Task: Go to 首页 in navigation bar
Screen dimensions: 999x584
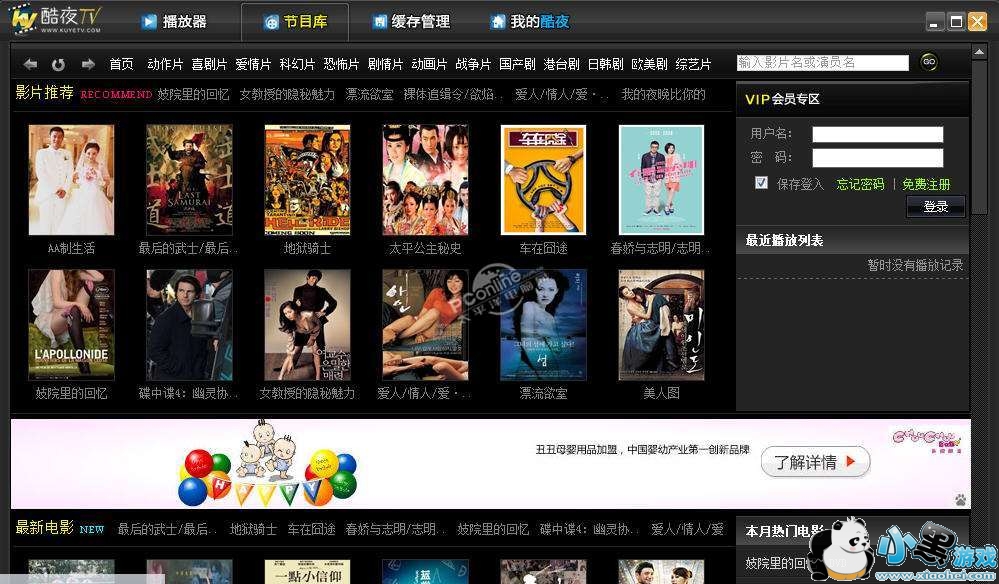Action: pos(121,64)
